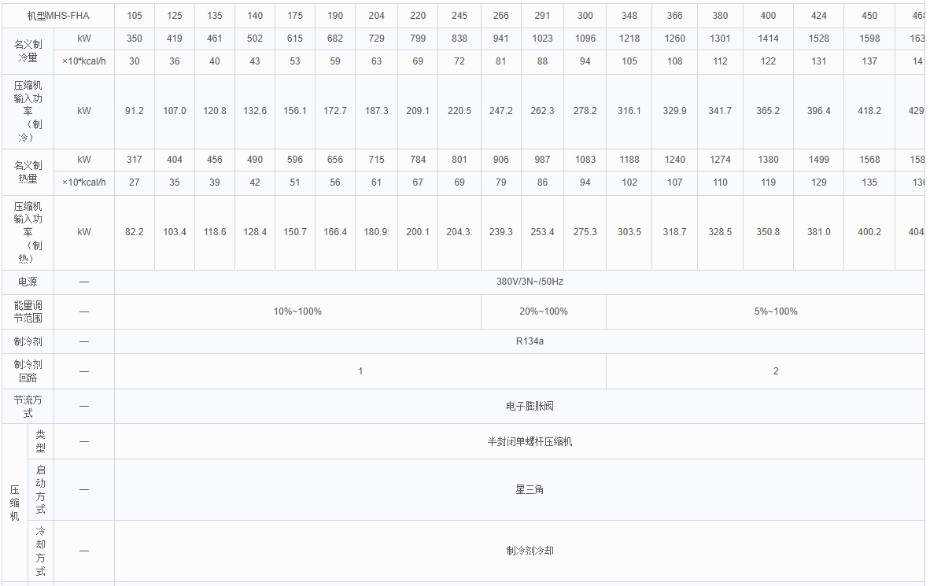This screenshot has width=930, height=586.
Task: Select model column 450
Action: tap(868, 15)
